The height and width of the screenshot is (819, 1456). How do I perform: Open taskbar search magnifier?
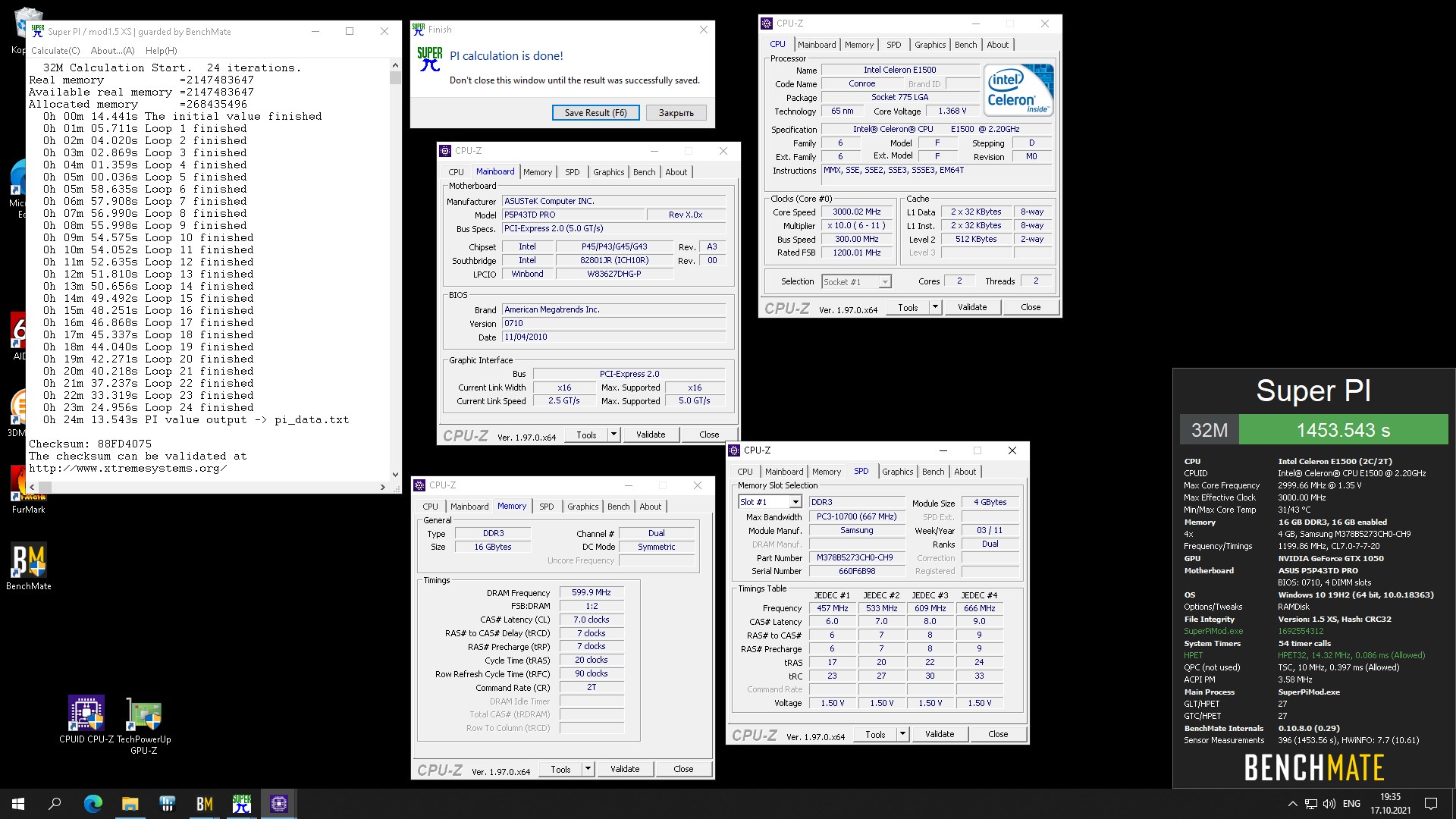(x=55, y=804)
